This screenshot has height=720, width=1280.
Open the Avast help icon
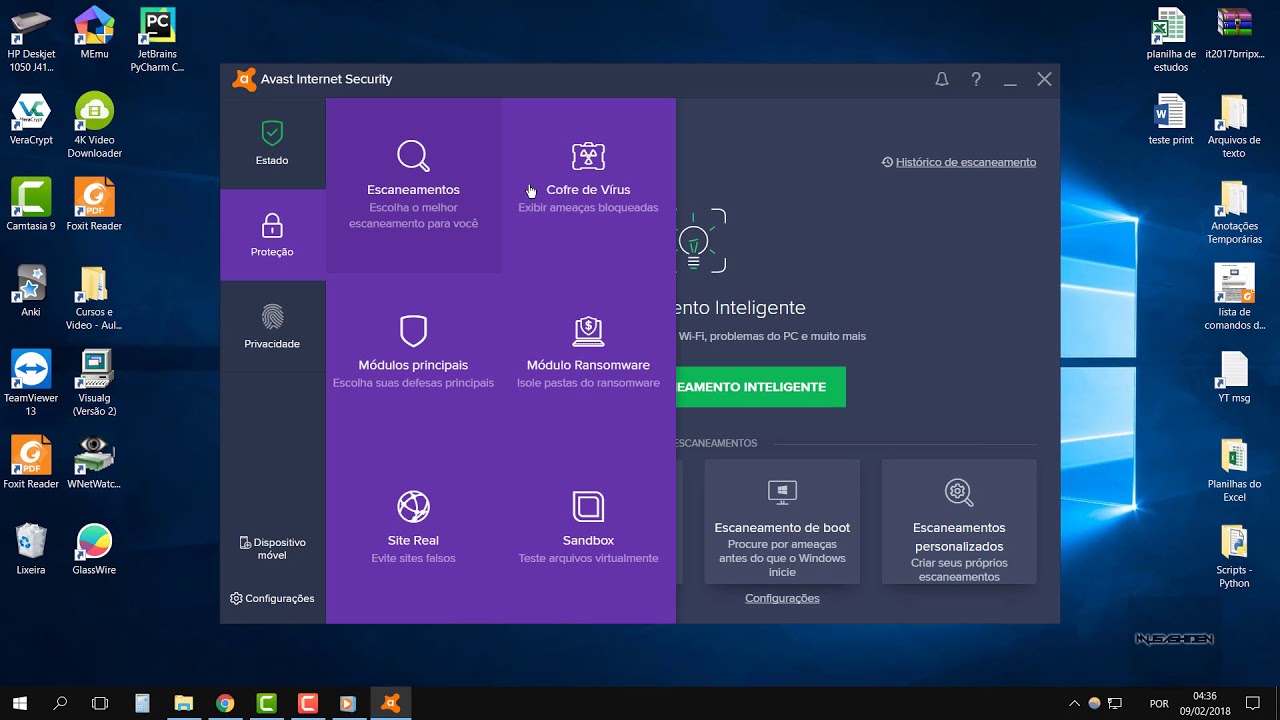[x=976, y=79]
